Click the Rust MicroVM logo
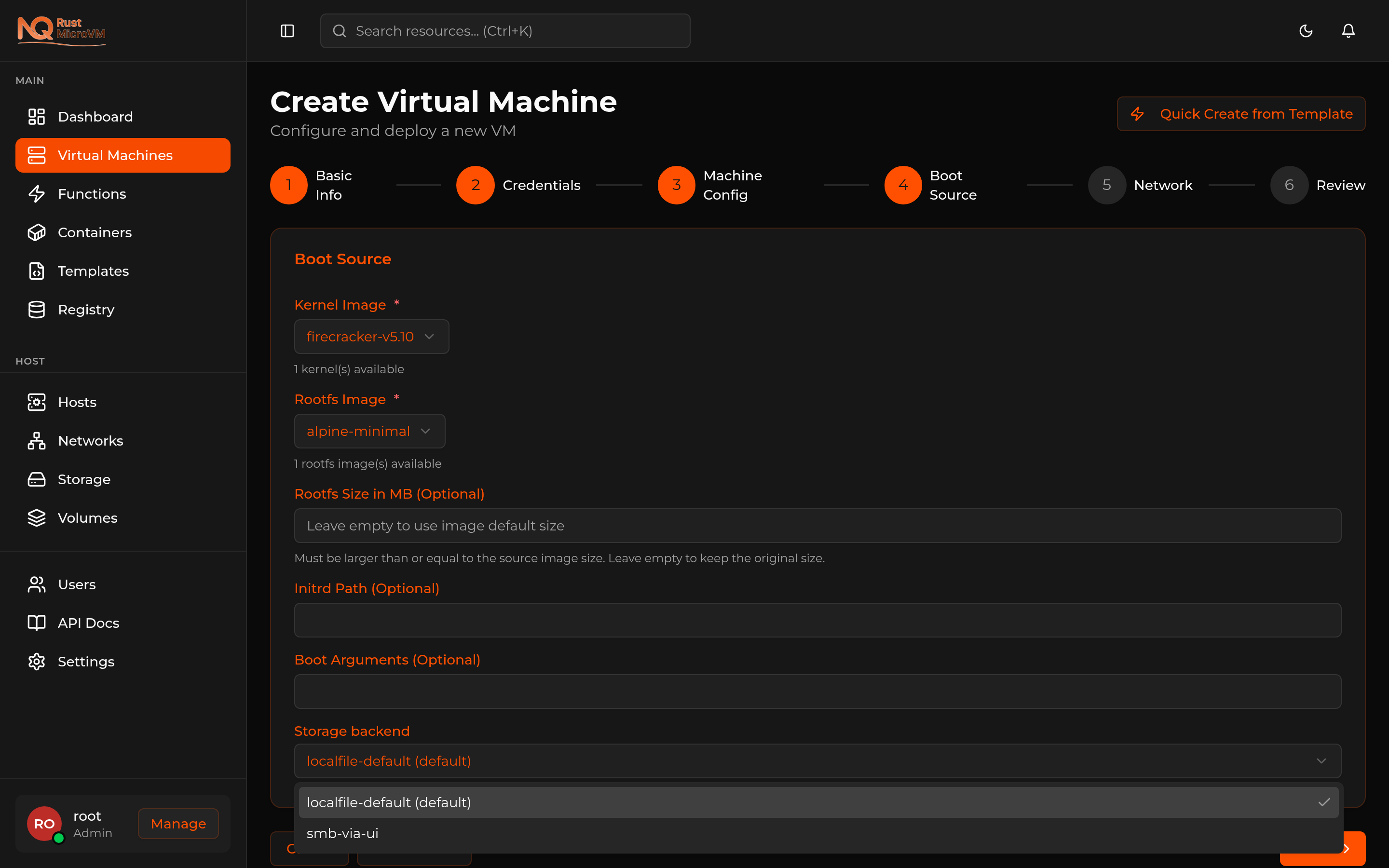 pos(61,30)
